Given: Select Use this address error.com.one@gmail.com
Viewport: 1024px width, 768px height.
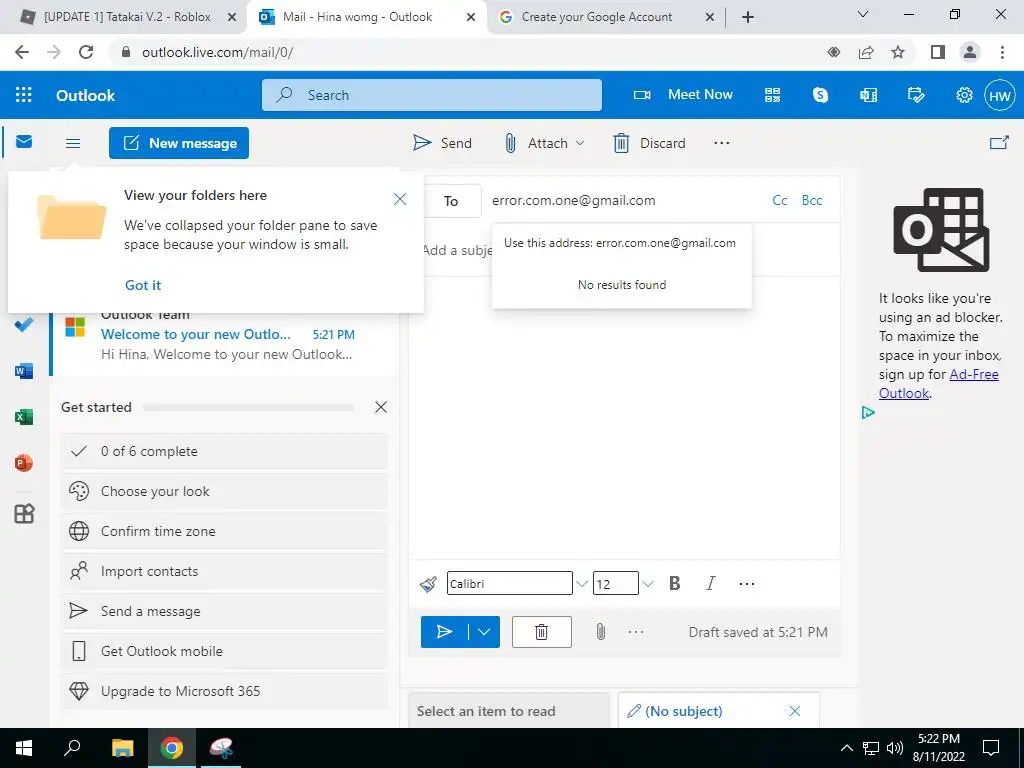Looking at the screenshot, I should [x=620, y=243].
